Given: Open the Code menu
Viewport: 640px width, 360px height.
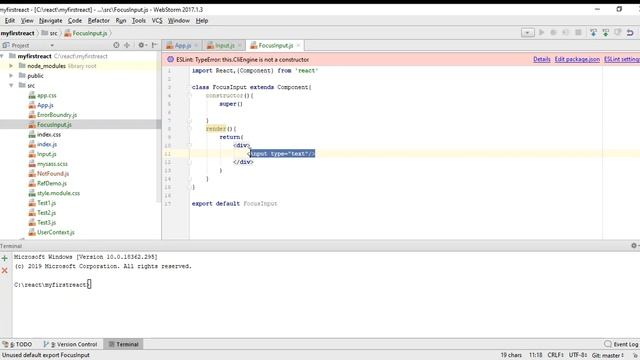Looking at the screenshot, I should coord(75,20).
